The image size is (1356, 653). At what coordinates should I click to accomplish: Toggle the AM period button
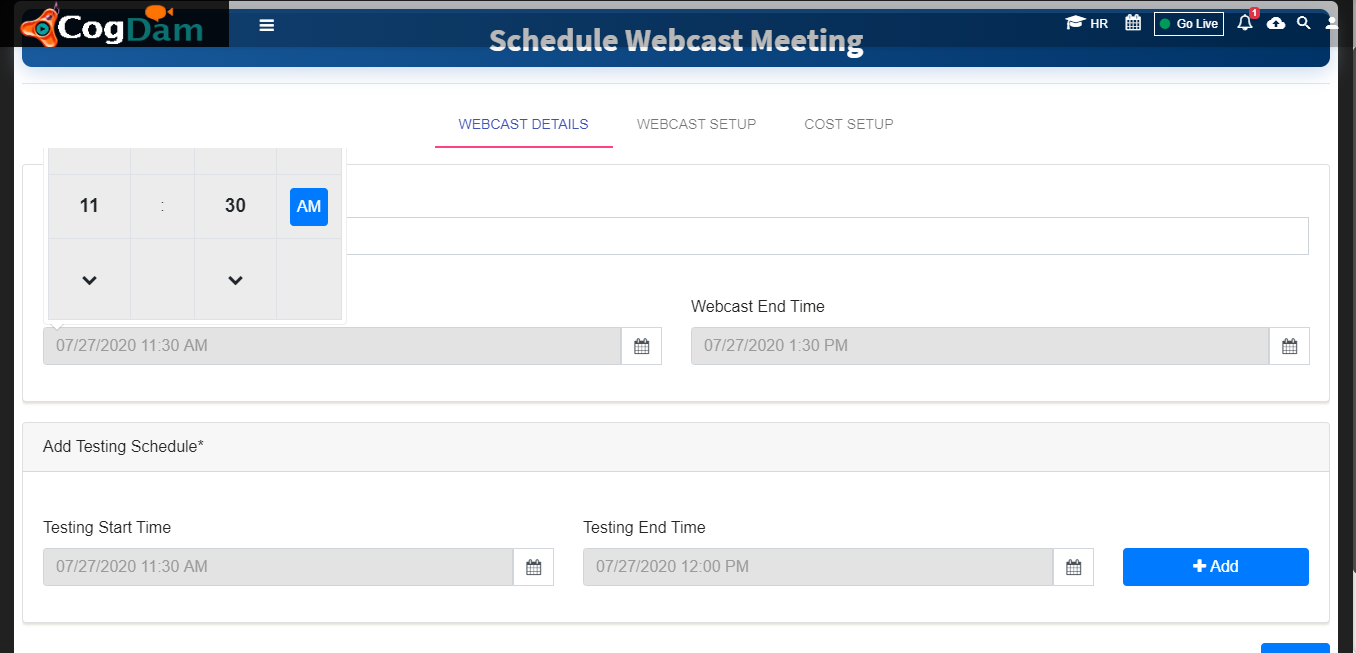[309, 206]
